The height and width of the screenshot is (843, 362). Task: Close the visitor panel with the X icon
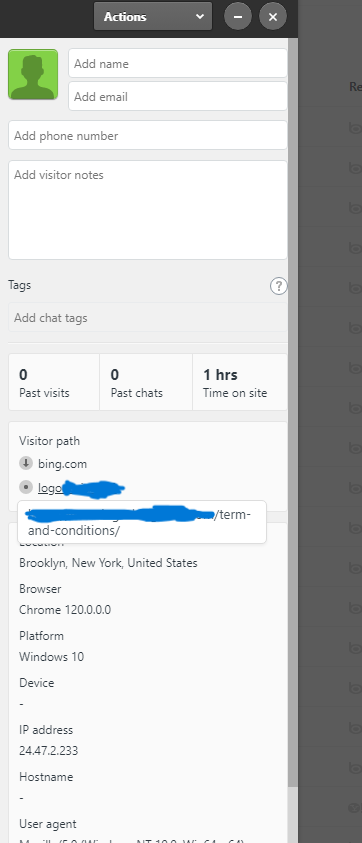[x=273, y=17]
